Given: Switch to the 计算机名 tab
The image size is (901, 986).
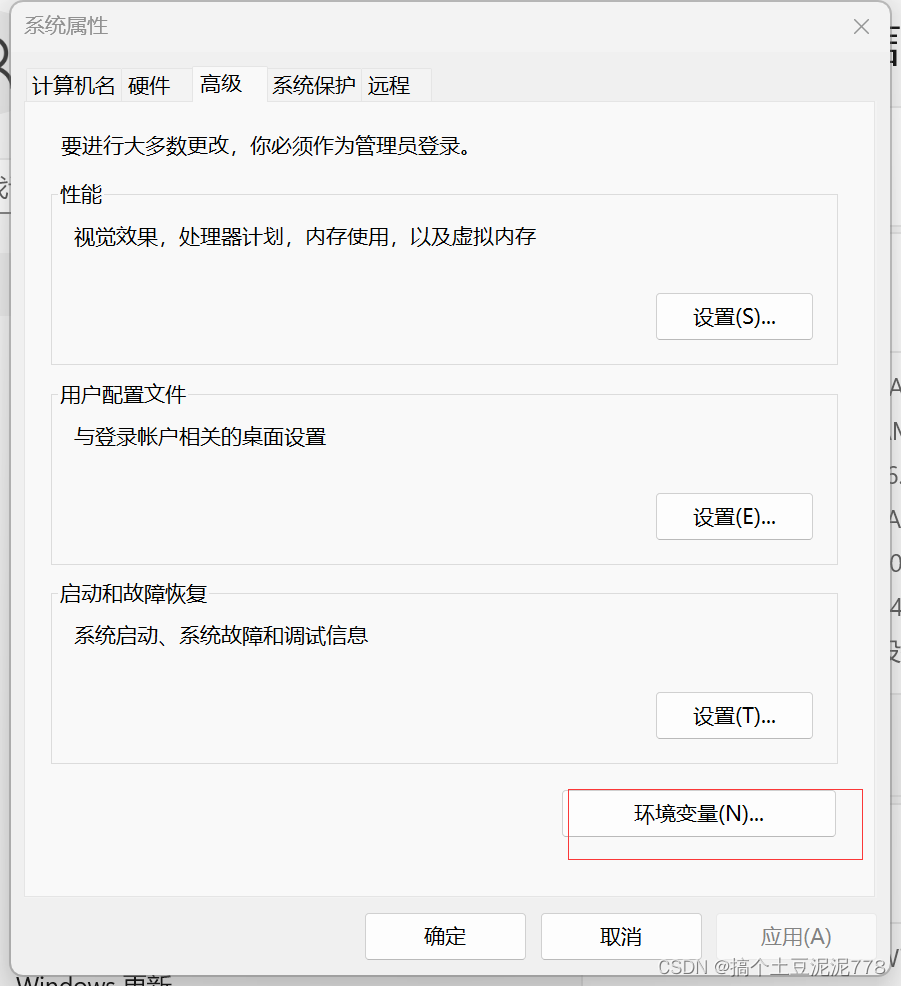Looking at the screenshot, I should click(74, 86).
